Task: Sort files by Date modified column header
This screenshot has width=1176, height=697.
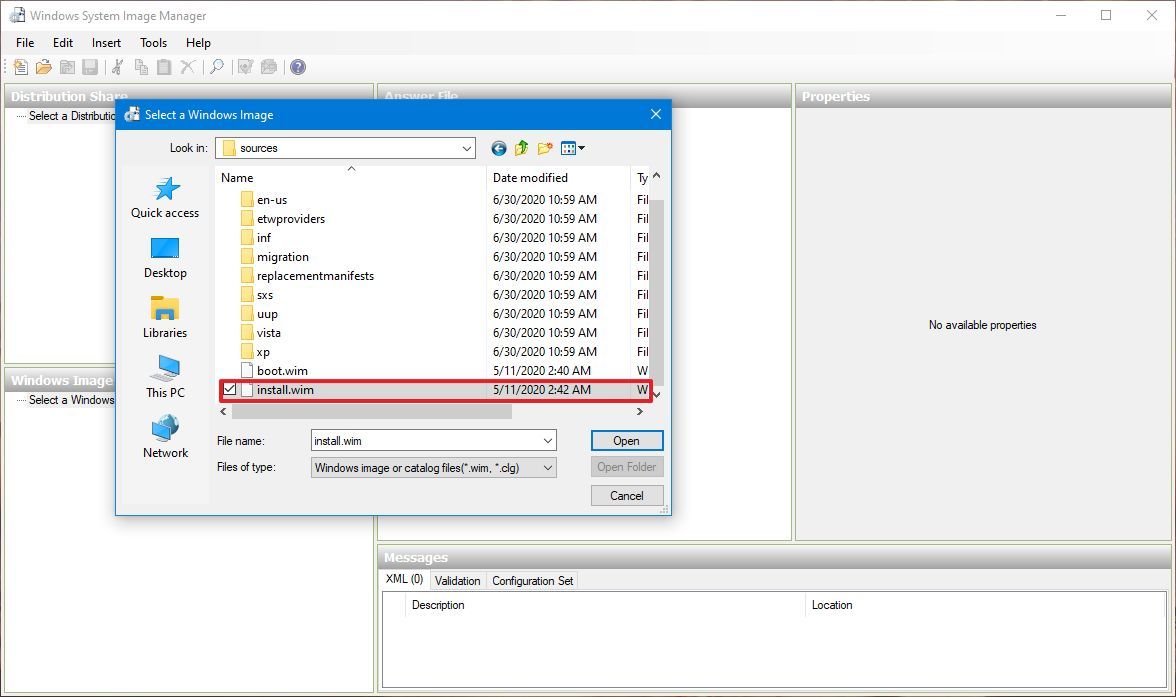Action: point(558,177)
